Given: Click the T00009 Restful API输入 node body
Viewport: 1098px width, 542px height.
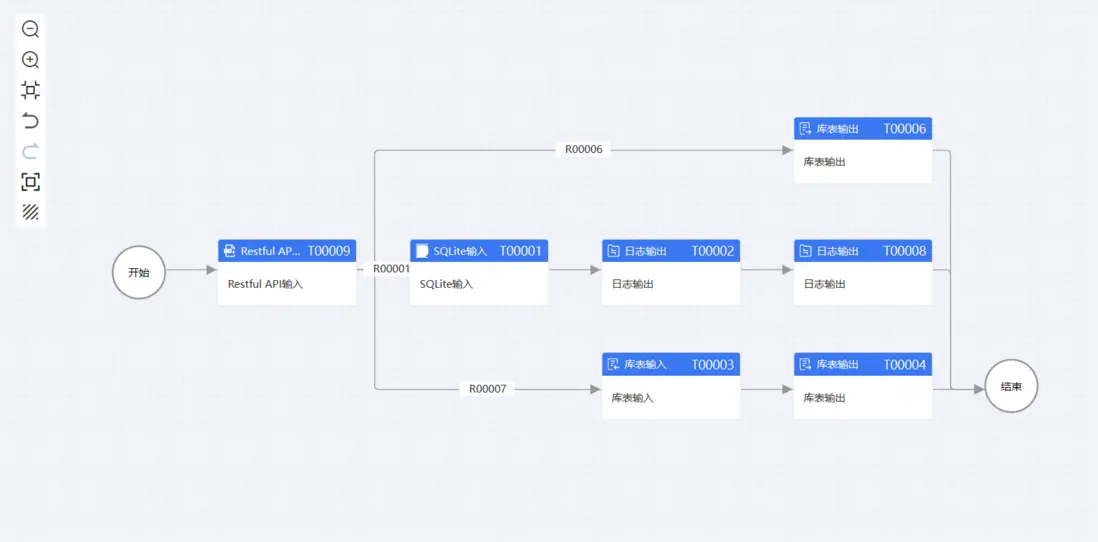Looking at the screenshot, I should click(287, 285).
